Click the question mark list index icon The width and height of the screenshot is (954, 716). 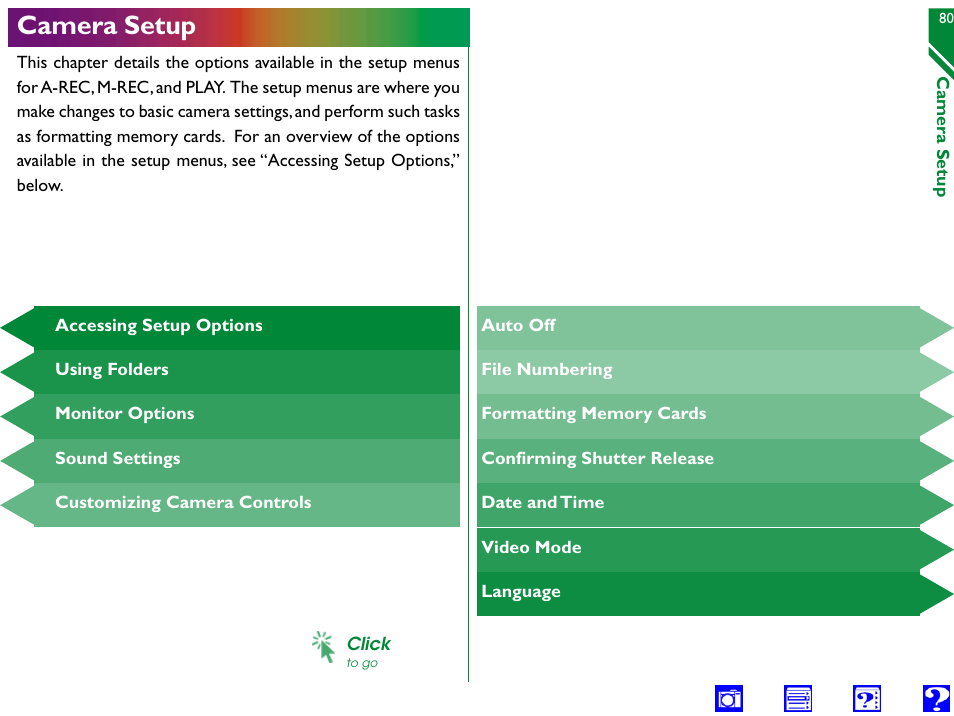[x=867, y=699]
